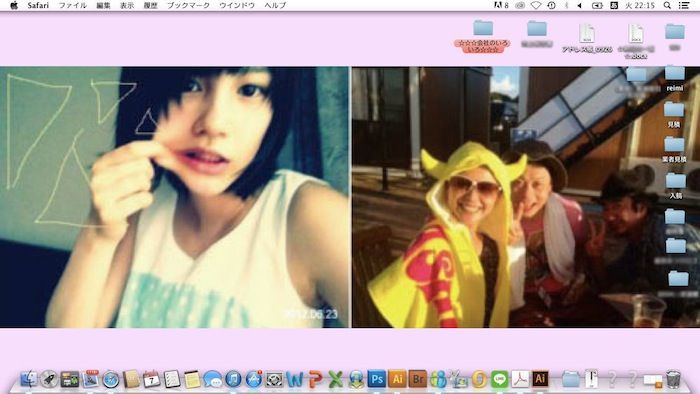This screenshot has height=394, width=700.
Task: Click the clock showing 火 22:15
Action: [x=640, y=5]
